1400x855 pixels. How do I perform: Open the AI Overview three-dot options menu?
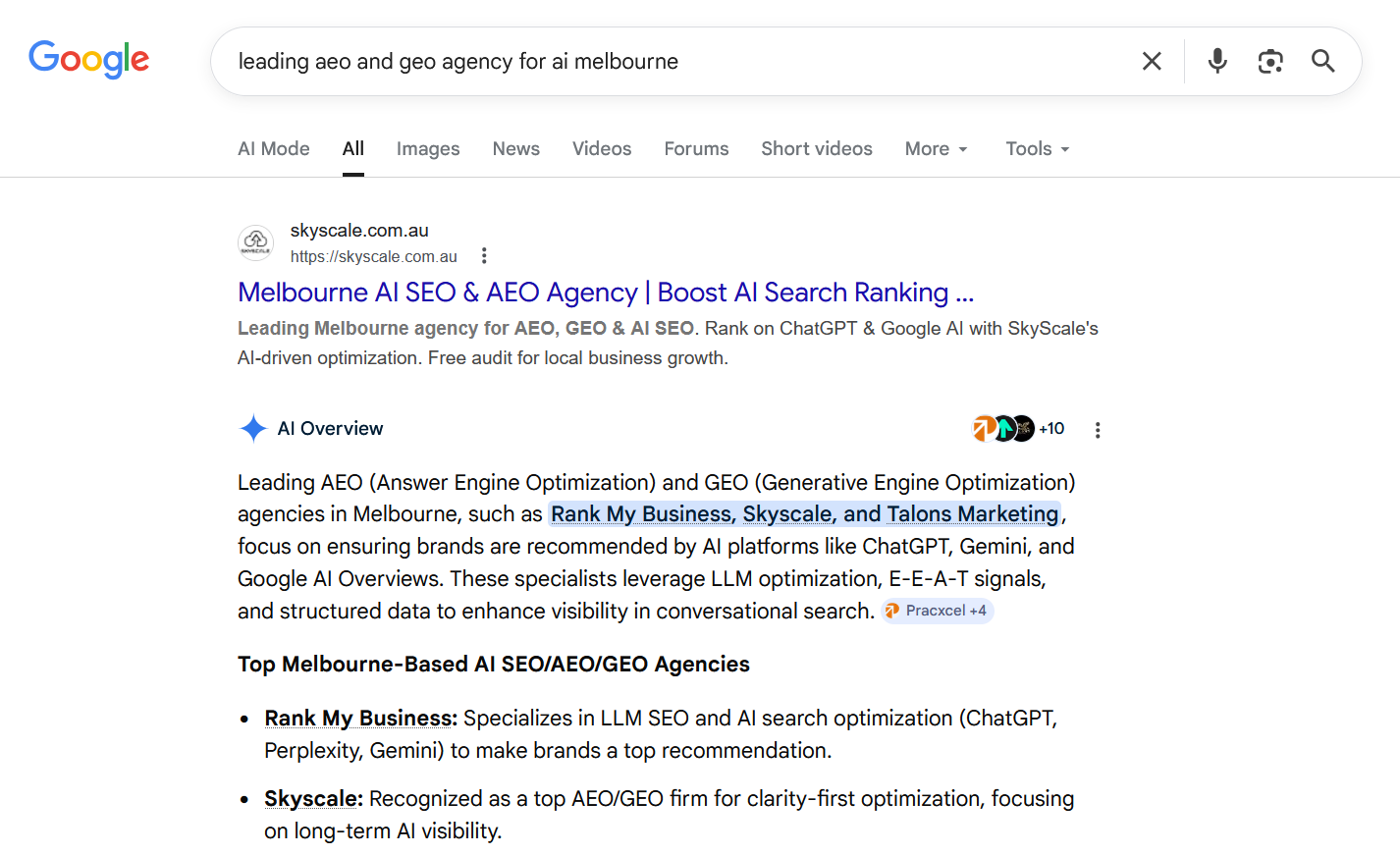[x=1098, y=430]
